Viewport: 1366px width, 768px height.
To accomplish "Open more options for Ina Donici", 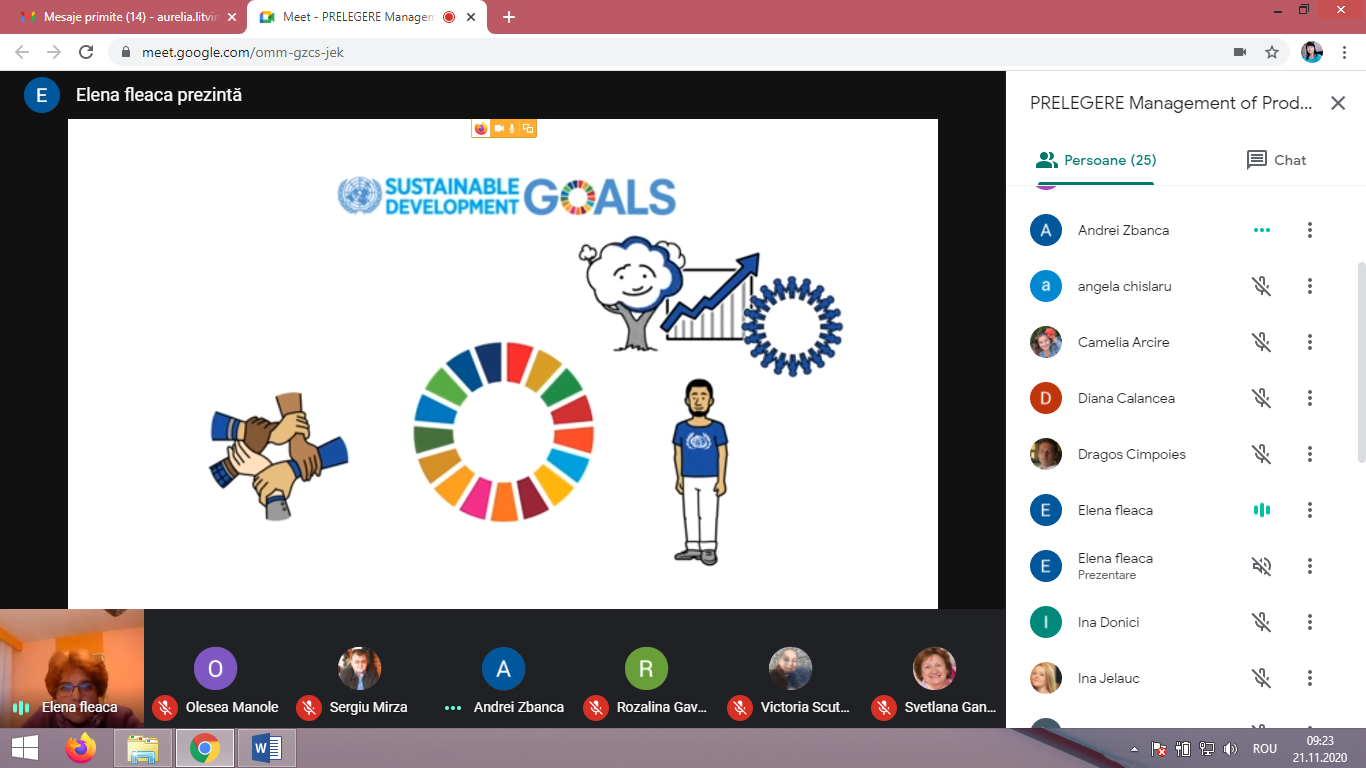I will tap(1310, 622).
